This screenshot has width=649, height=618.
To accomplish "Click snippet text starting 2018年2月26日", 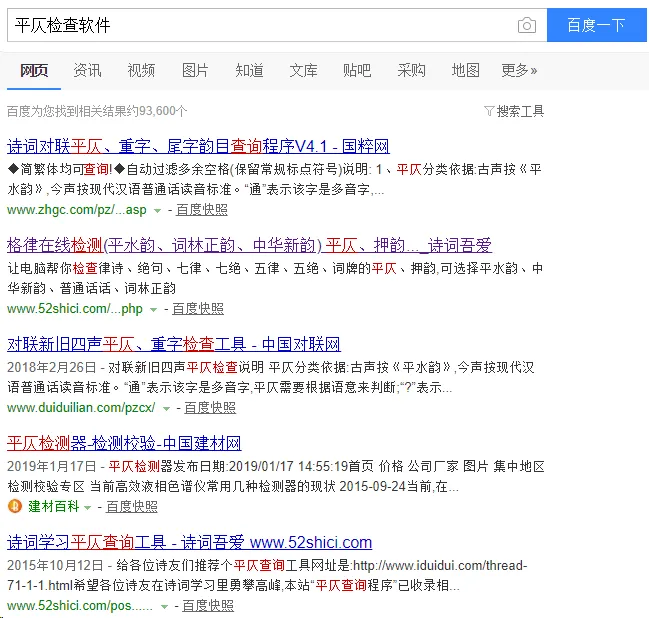I will tap(271, 377).
